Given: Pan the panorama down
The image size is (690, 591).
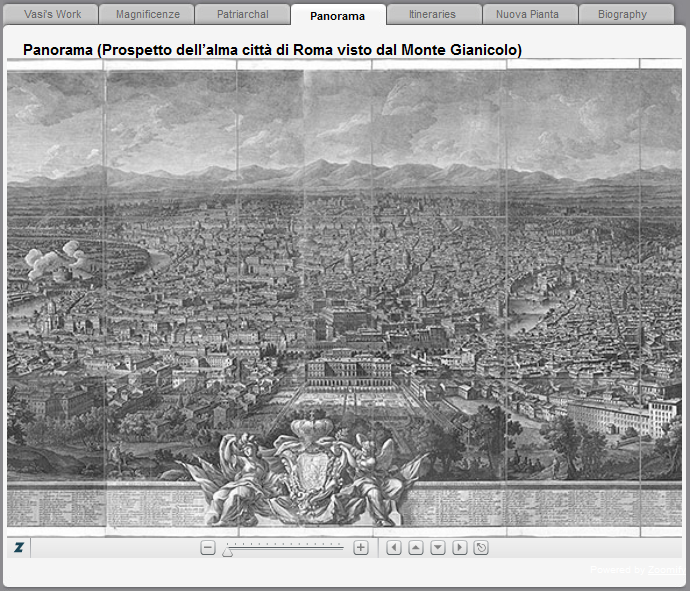Looking at the screenshot, I should tap(438, 548).
